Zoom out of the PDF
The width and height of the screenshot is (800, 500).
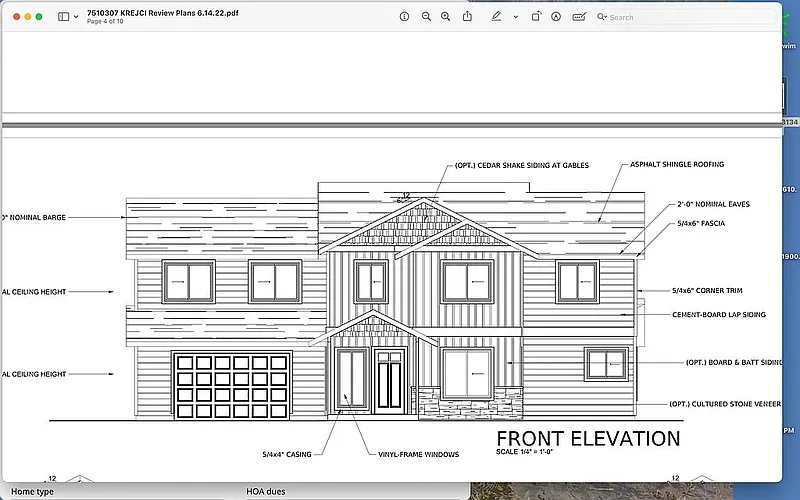[x=426, y=17]
